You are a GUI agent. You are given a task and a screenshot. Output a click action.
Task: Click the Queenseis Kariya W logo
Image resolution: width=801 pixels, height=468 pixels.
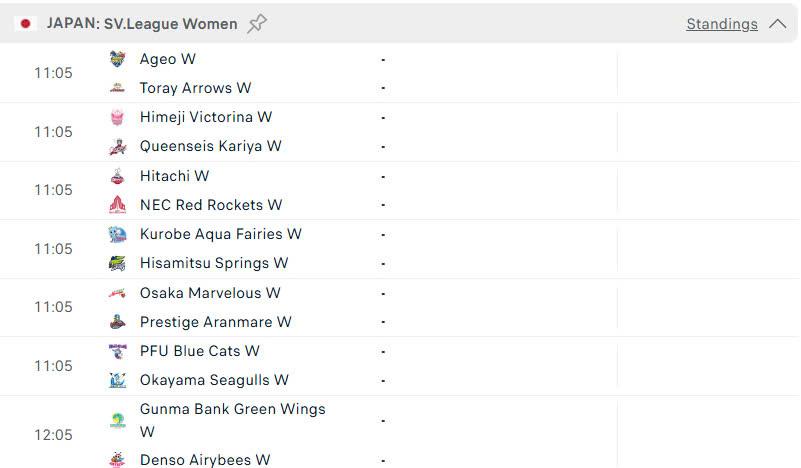point(117,147)
